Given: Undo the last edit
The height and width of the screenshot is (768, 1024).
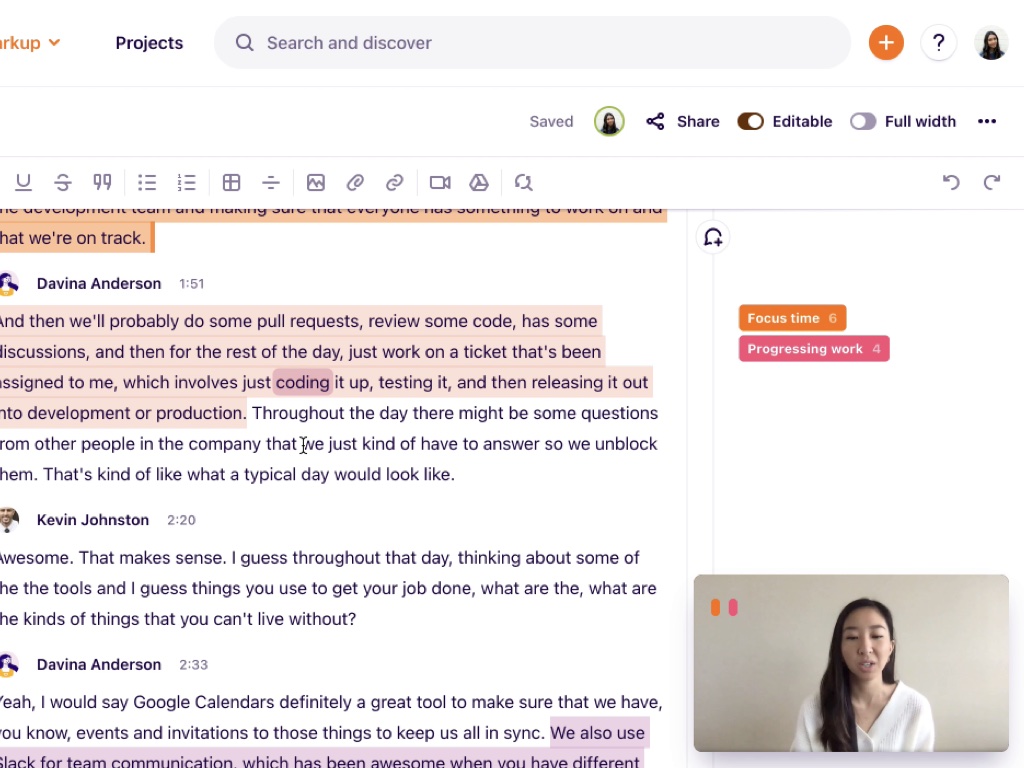Looking at the screenshot, I should 951,182.
